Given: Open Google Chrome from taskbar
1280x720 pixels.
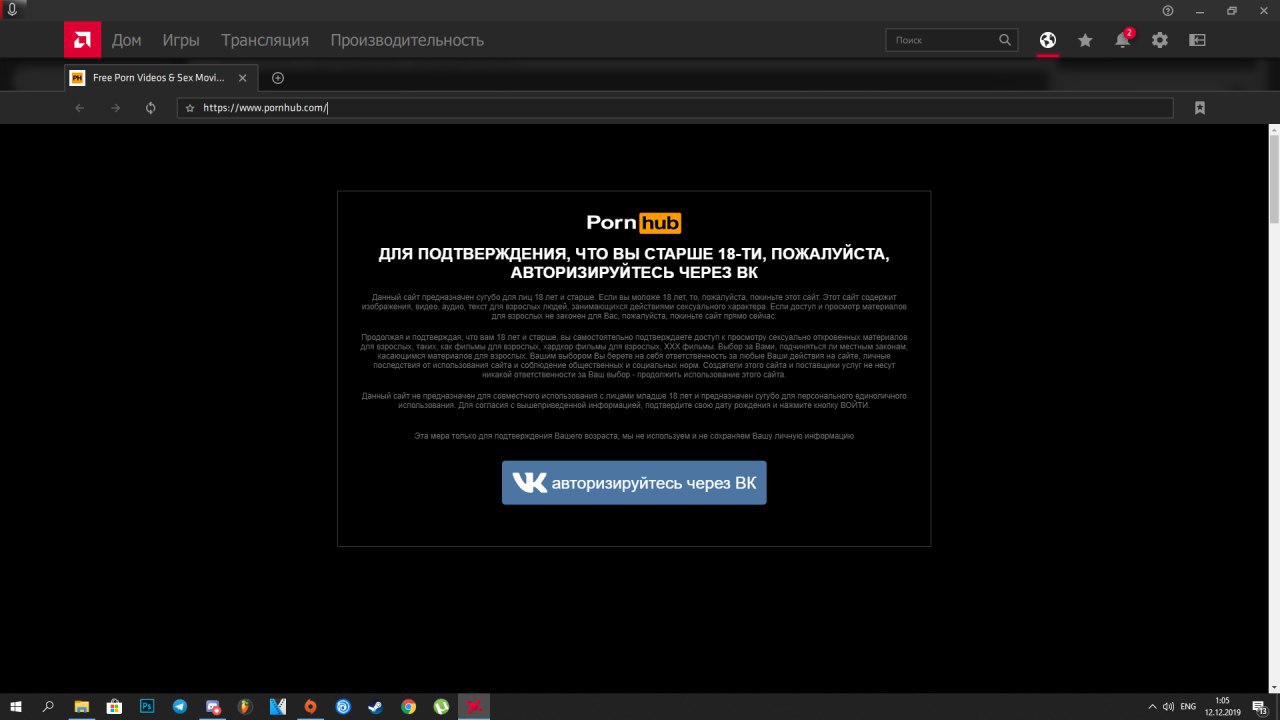Looking at the screenshot, I should pos(408,706).
